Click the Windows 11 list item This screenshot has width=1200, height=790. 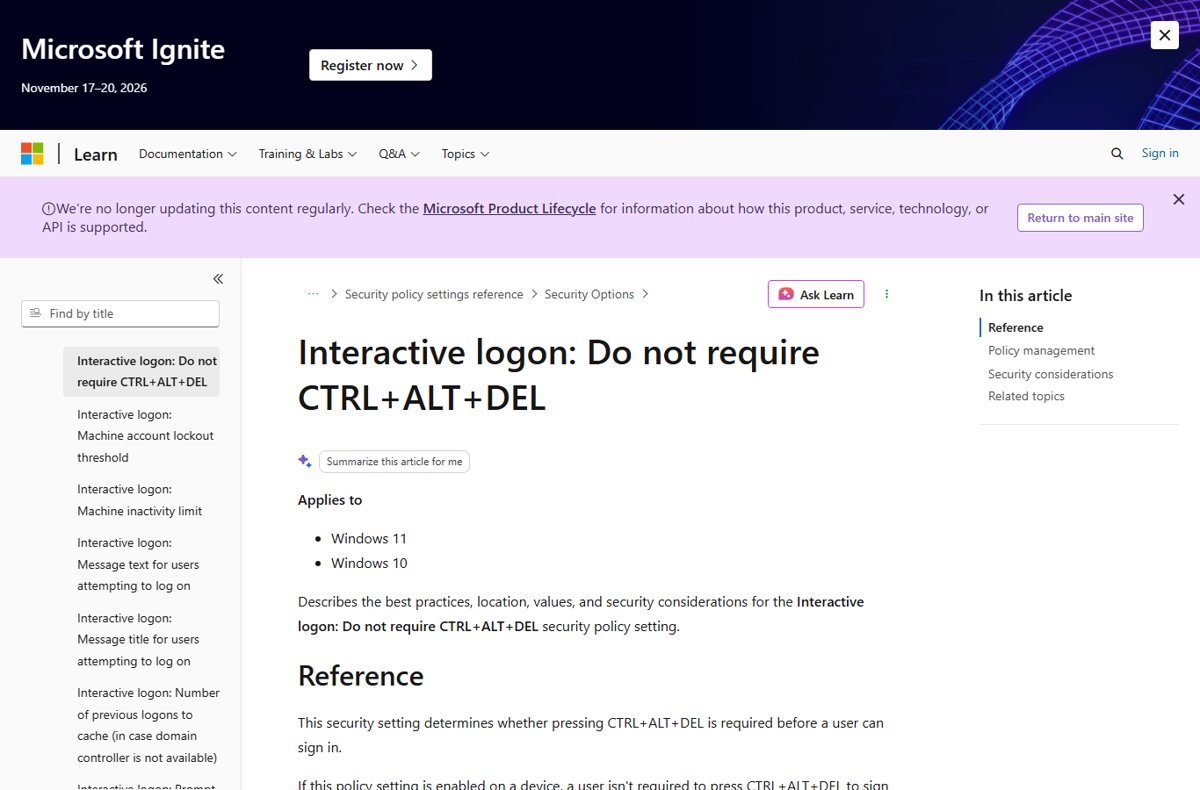[369, 538]
